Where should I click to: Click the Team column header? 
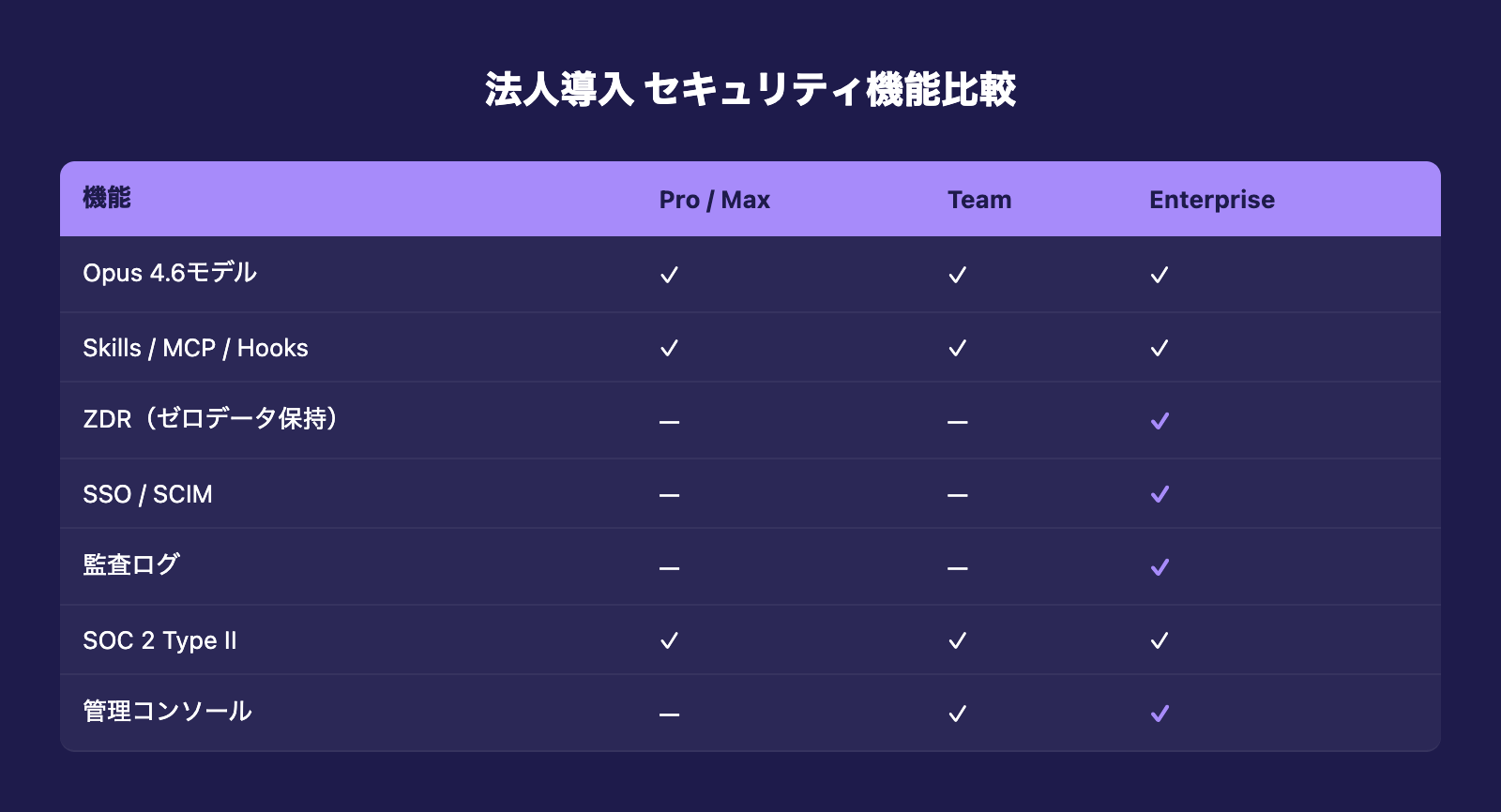978,200
